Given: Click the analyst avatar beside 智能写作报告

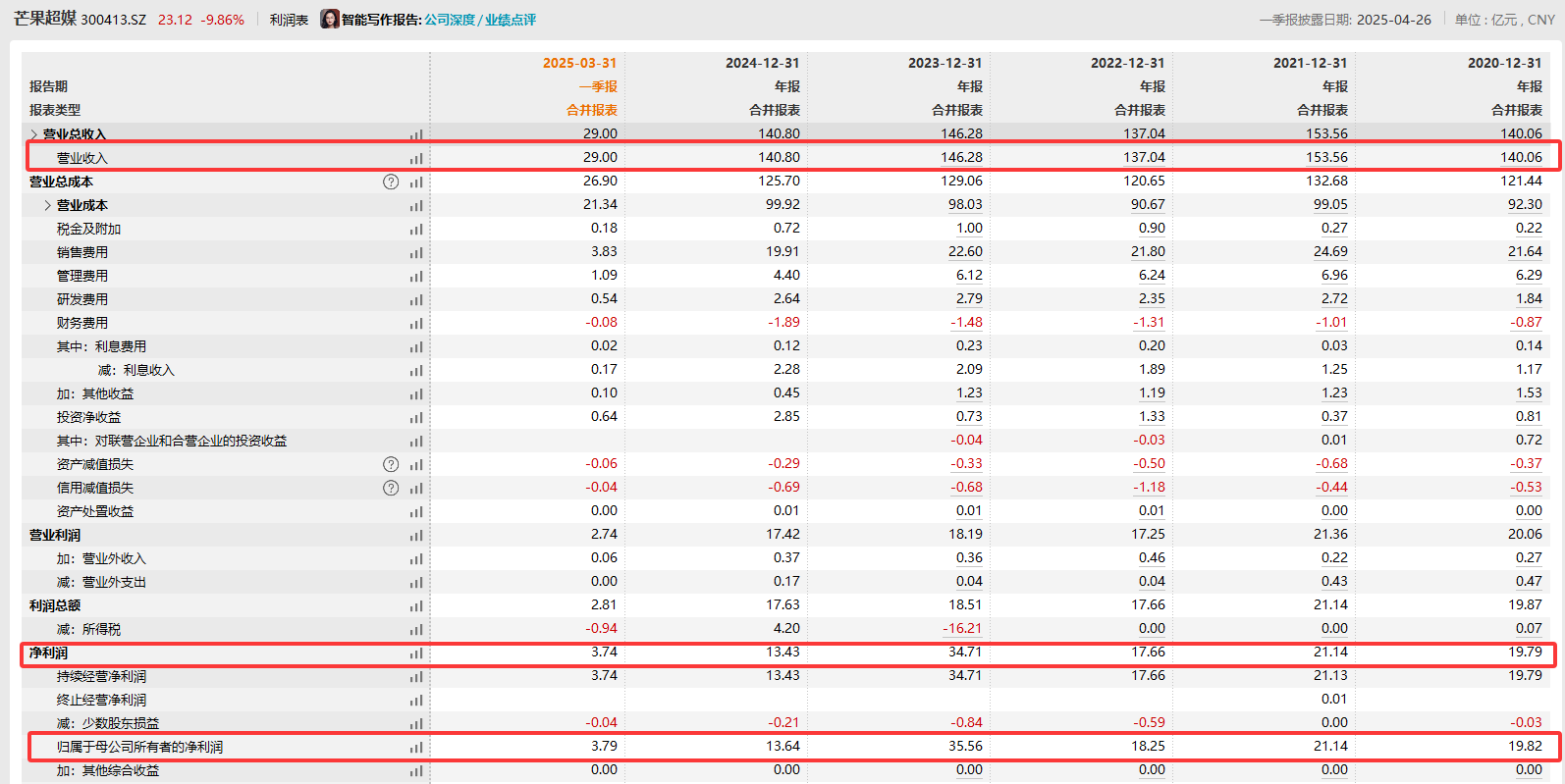Looking at the screenshot, I should [x=330, y=20].
